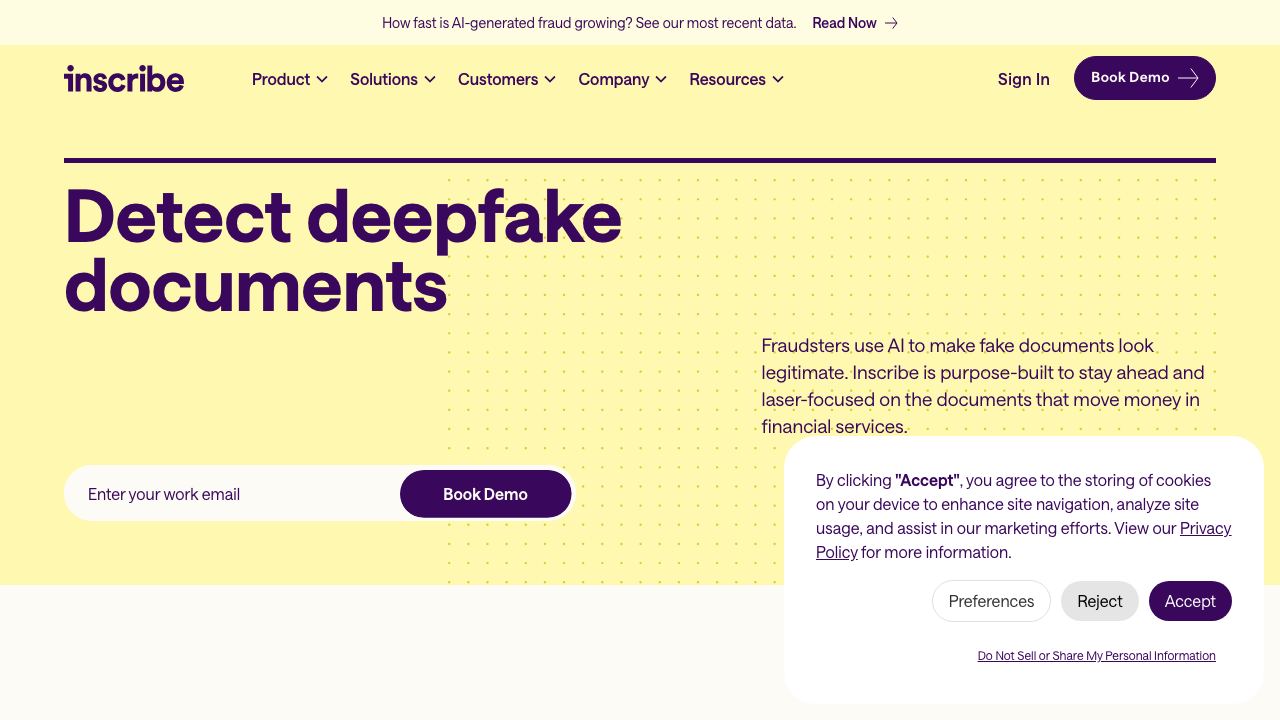Click the chevron beside Customers

click(550, 79)
